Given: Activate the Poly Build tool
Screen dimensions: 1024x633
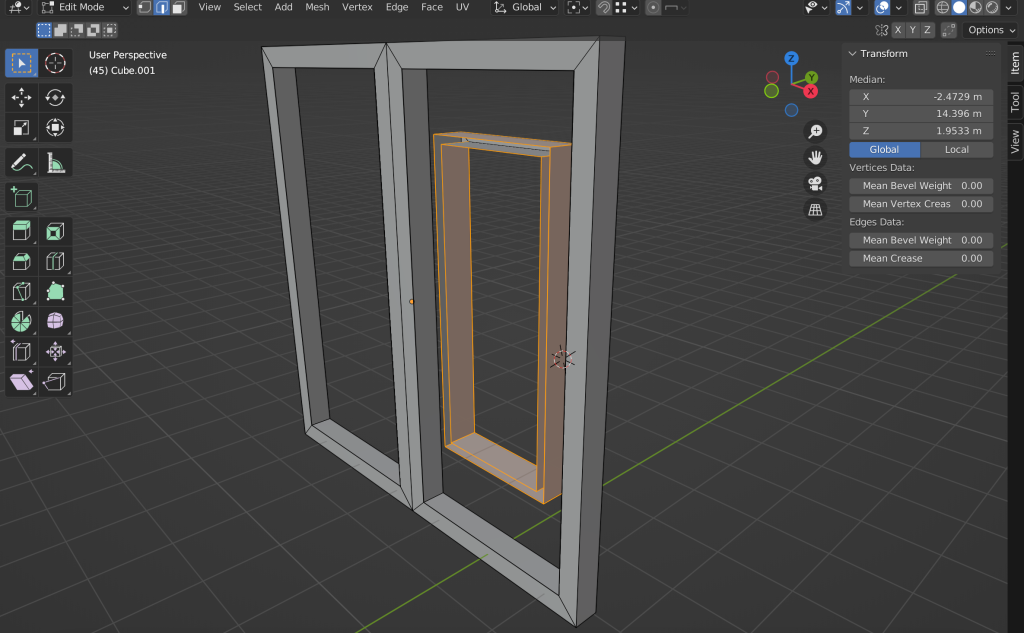Looking at the screenshot, I should 55,291.
